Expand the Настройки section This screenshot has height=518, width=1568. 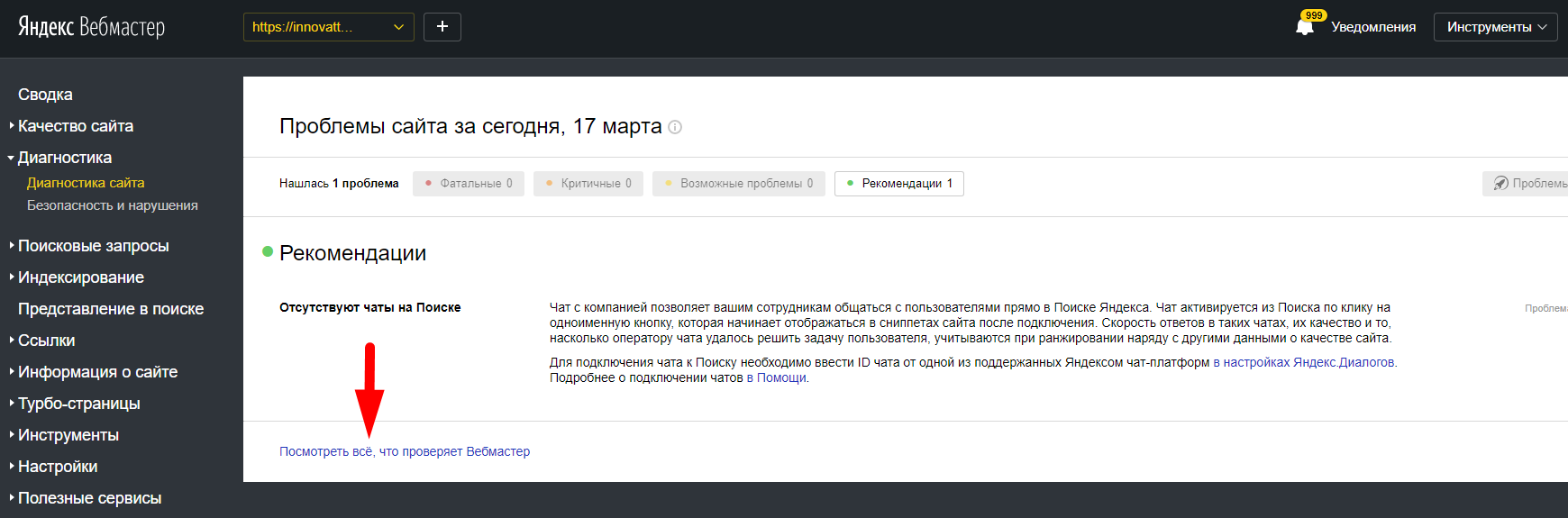coord(58,467)
